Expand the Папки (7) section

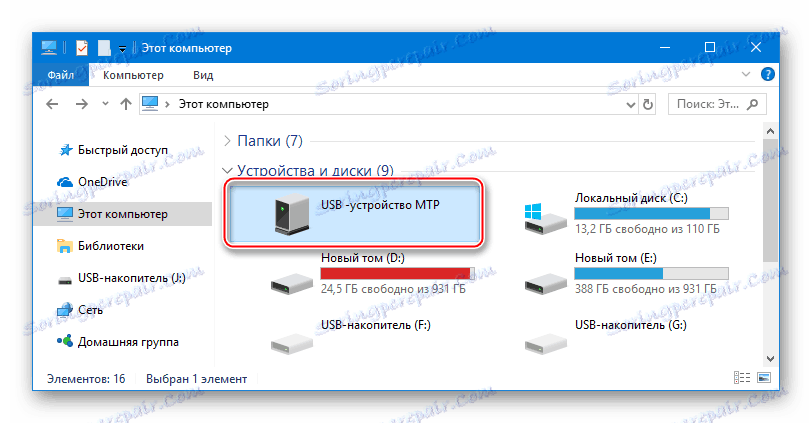(x=227, y=140)
